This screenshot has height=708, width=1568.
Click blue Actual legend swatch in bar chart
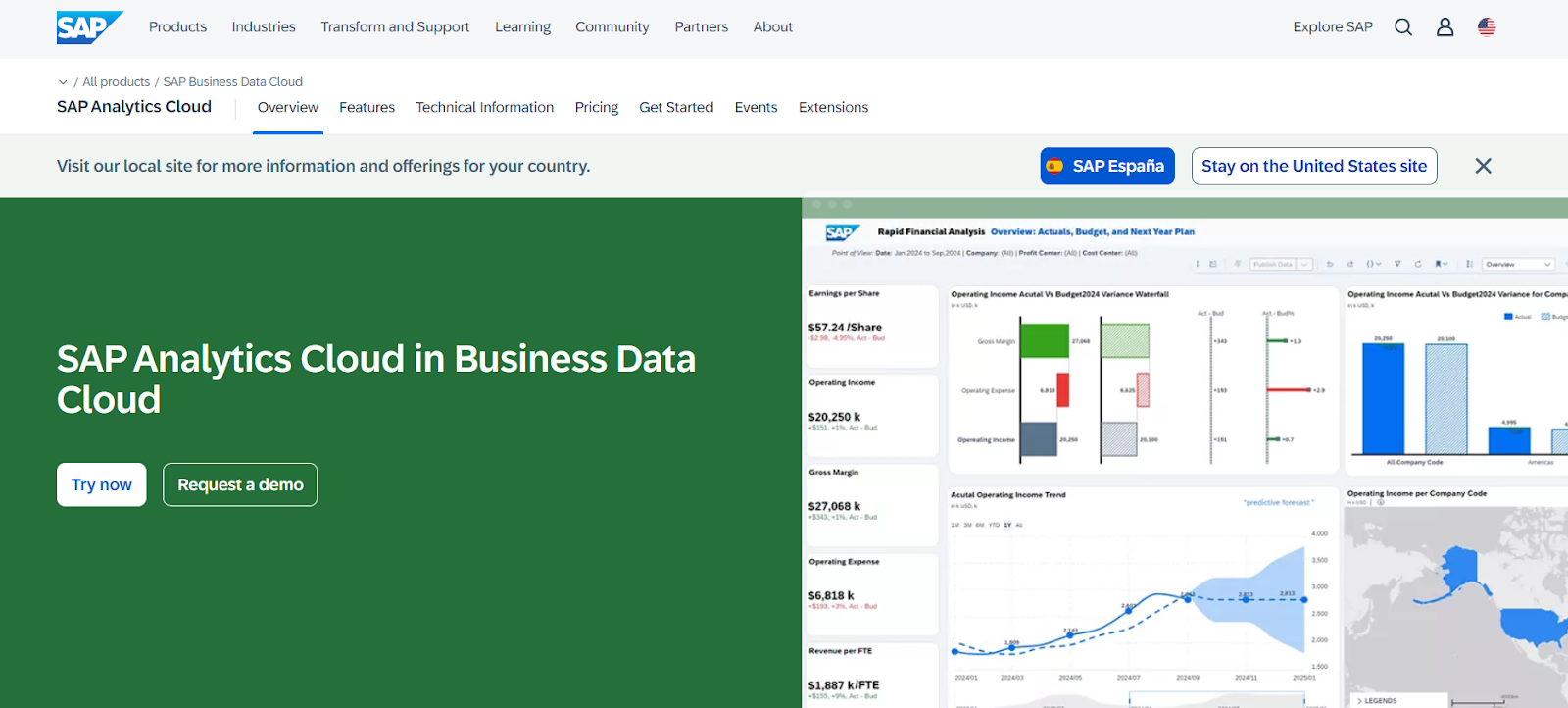(x=1509, y=317)
